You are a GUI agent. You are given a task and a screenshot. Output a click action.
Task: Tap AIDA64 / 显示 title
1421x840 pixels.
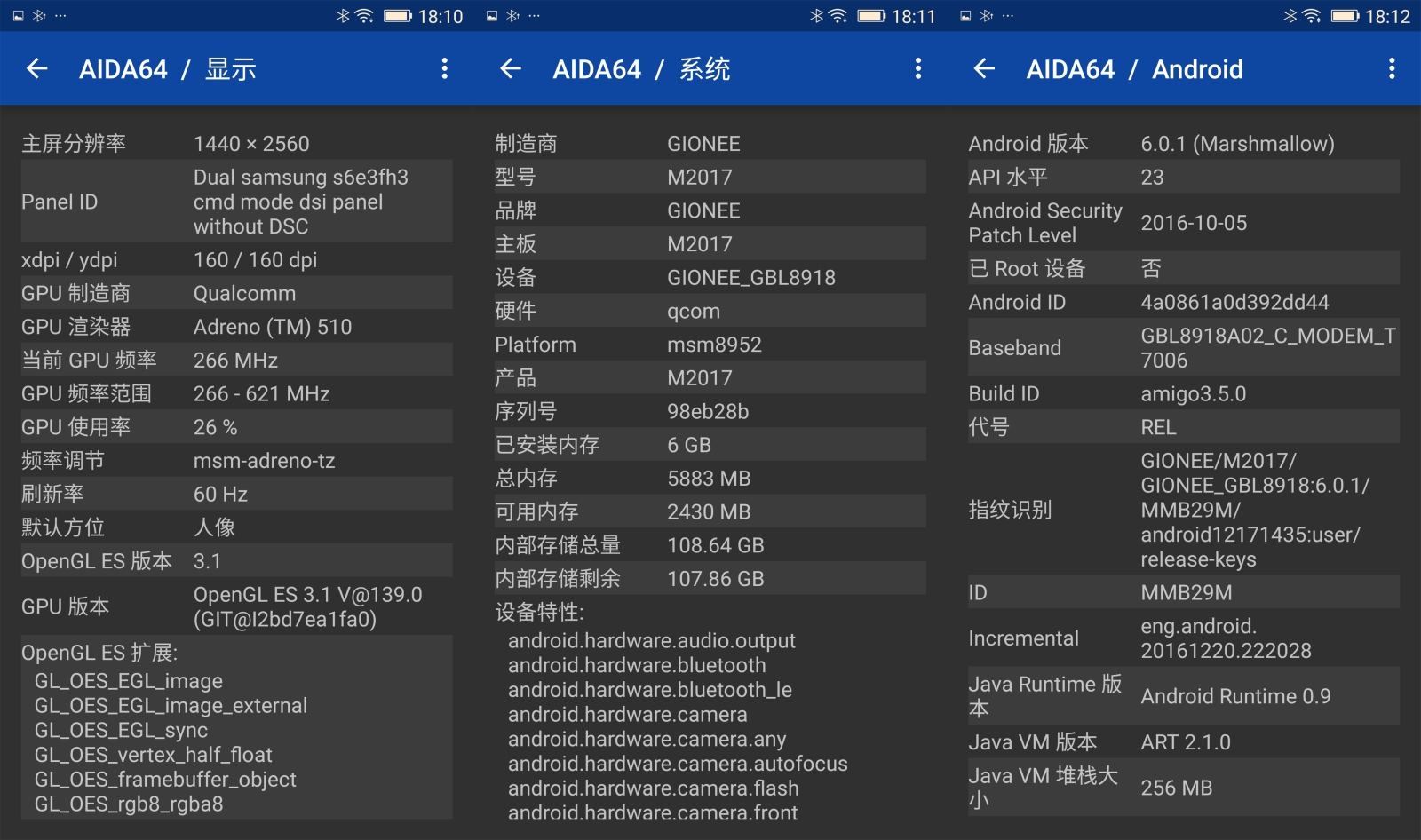(x=168, y=69)
